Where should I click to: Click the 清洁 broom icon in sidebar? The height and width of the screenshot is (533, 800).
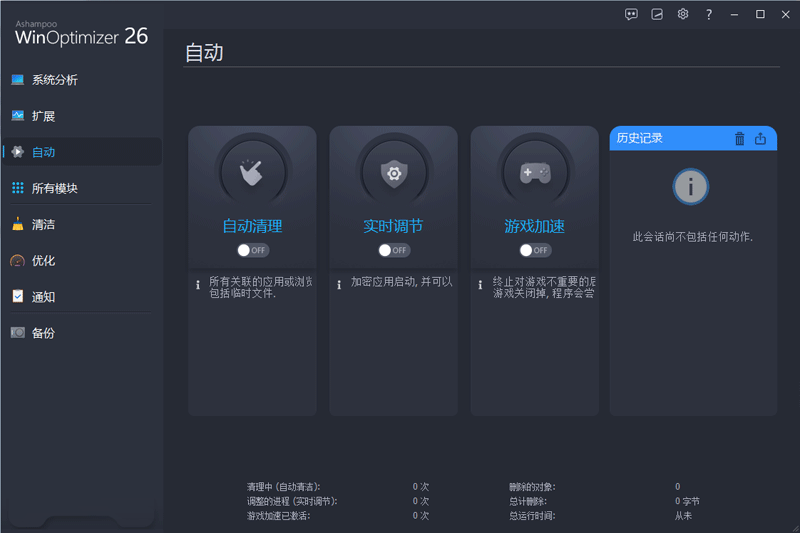(18, 224)
